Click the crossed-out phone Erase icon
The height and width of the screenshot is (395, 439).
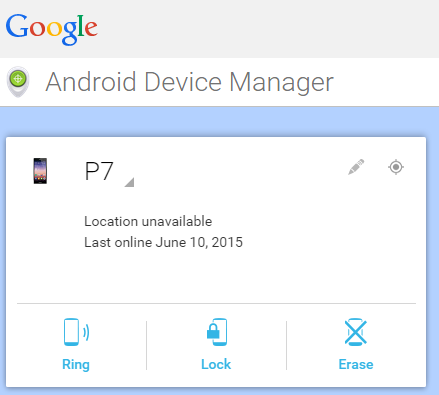356,332
